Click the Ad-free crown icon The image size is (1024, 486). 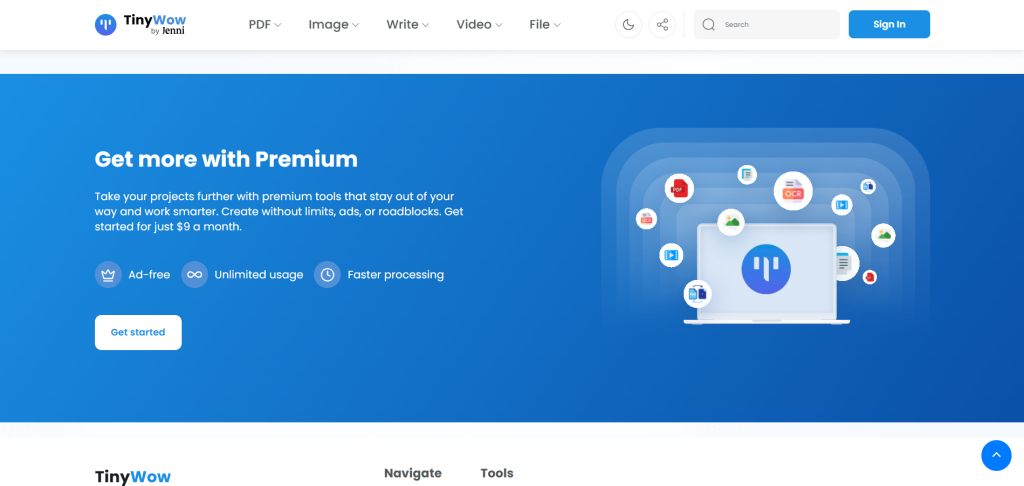tap(108, 275)
